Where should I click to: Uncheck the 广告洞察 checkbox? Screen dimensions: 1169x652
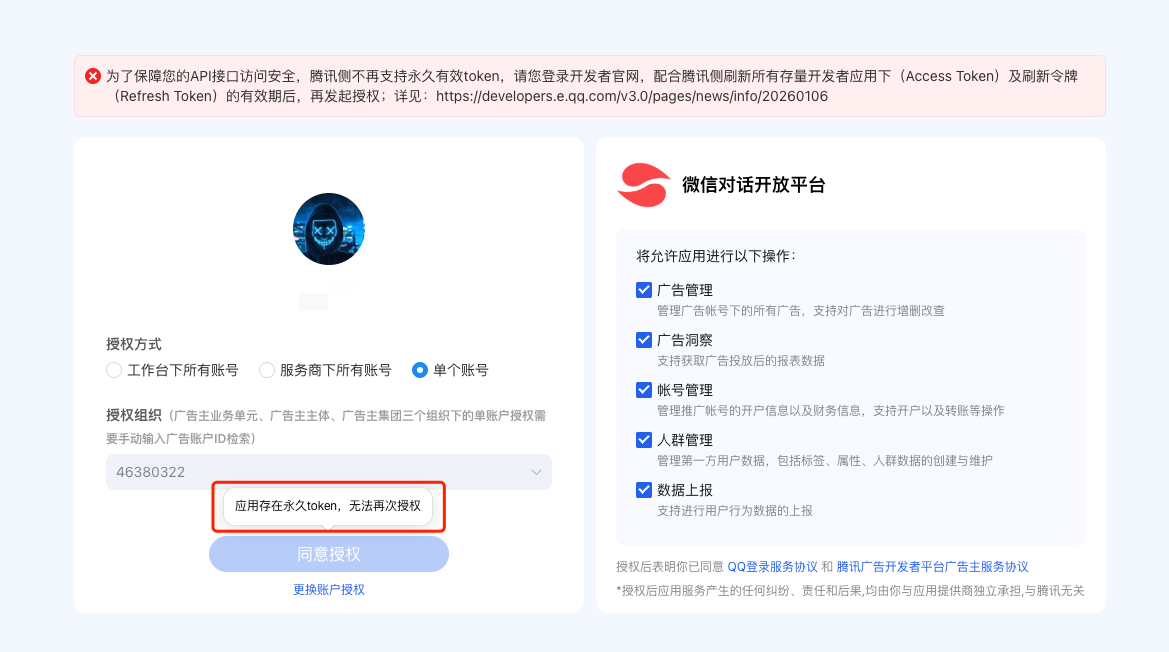pyautogui.click(x=644, y=340)
